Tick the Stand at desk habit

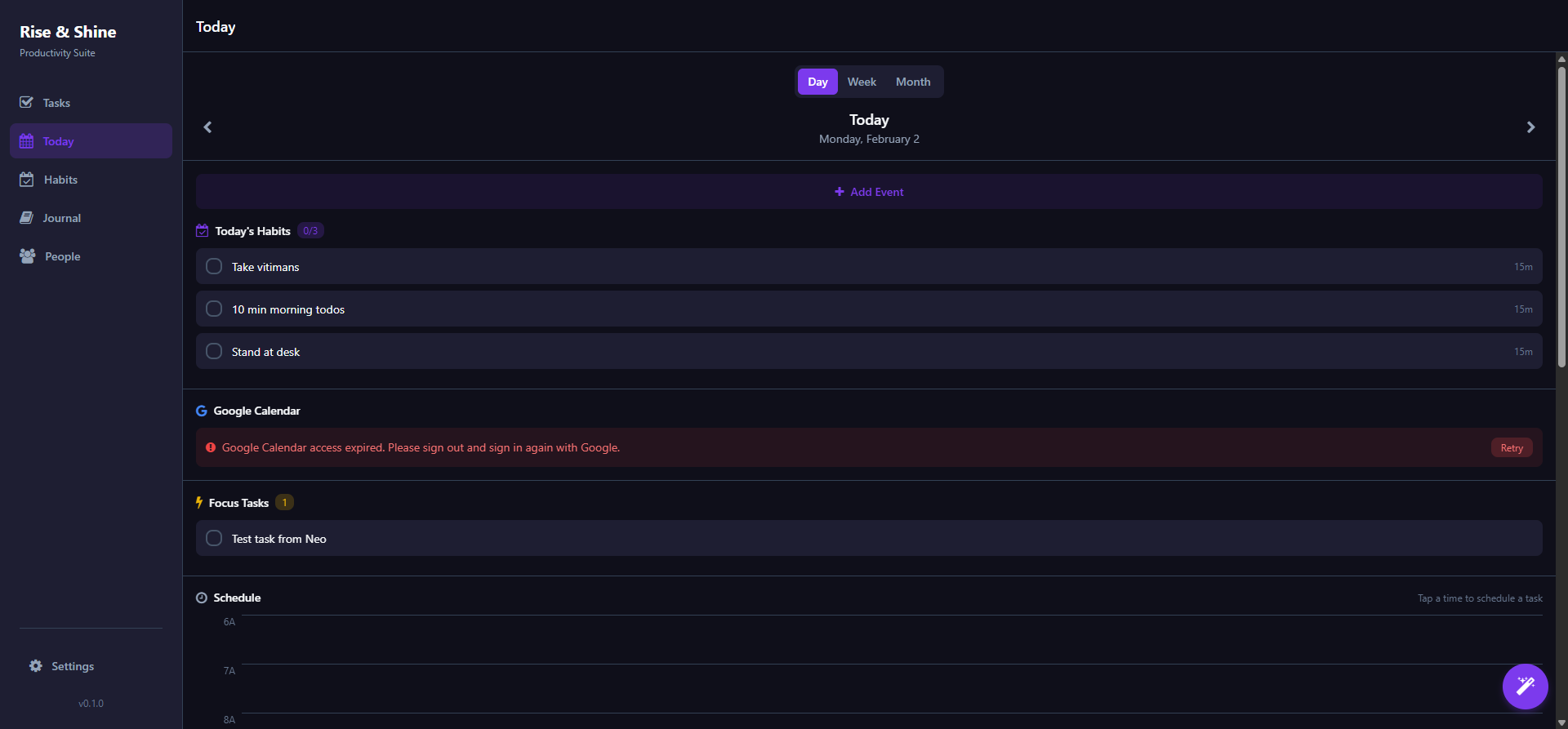point(214,352)
